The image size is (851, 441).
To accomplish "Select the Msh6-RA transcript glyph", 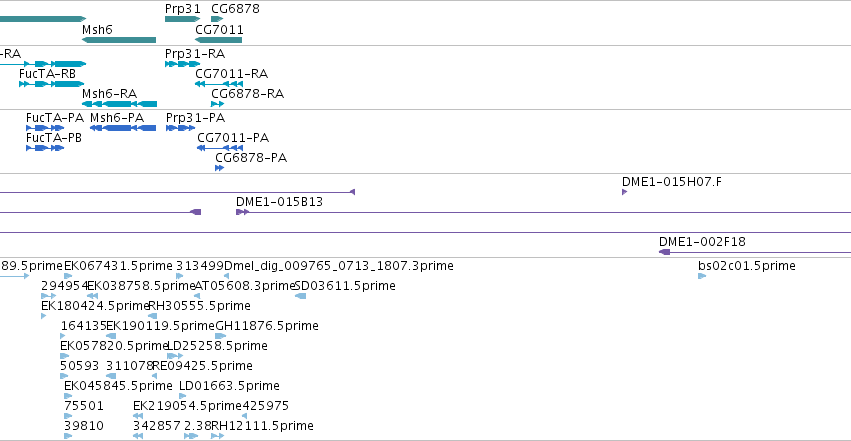I will pyautogui.click(x=119, y=104).
